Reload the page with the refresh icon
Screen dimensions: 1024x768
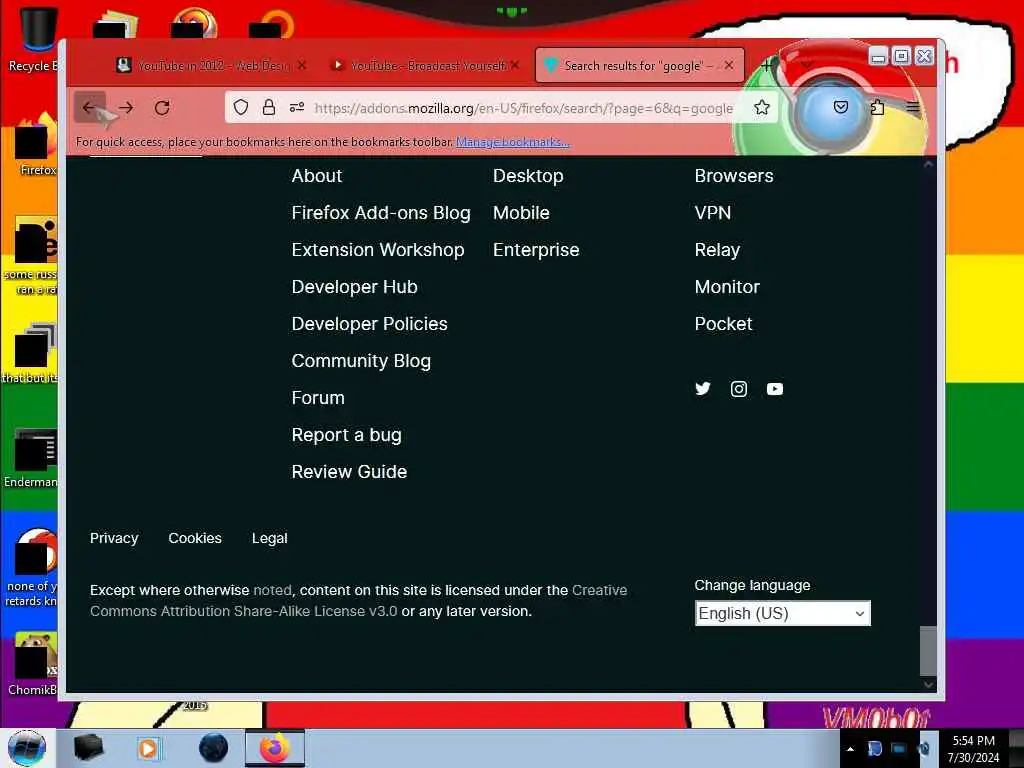162,108
